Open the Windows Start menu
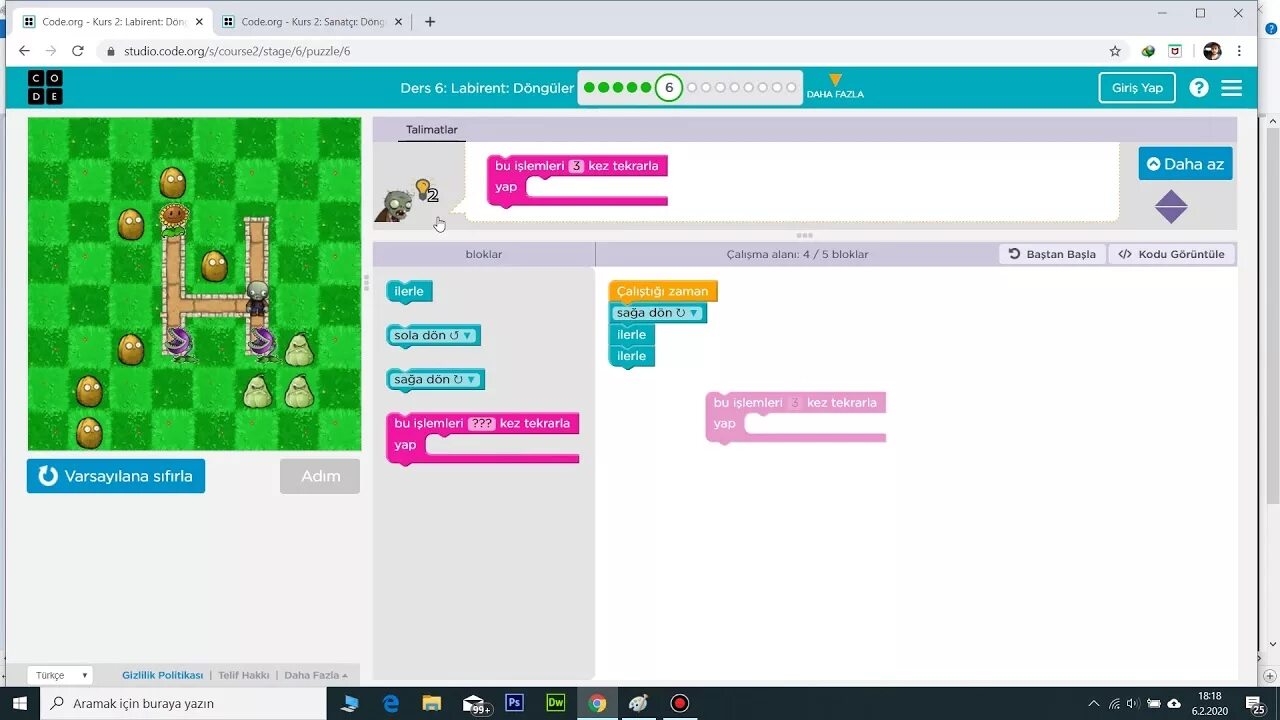1280x720 pixels. click(20, 703)
